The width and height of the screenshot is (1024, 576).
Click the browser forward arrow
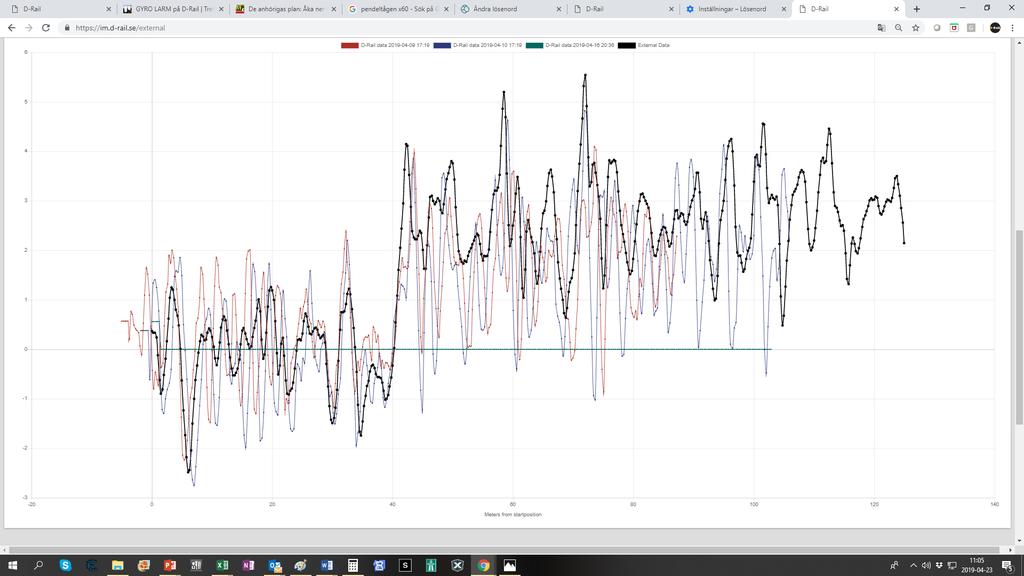coord(28,27)
